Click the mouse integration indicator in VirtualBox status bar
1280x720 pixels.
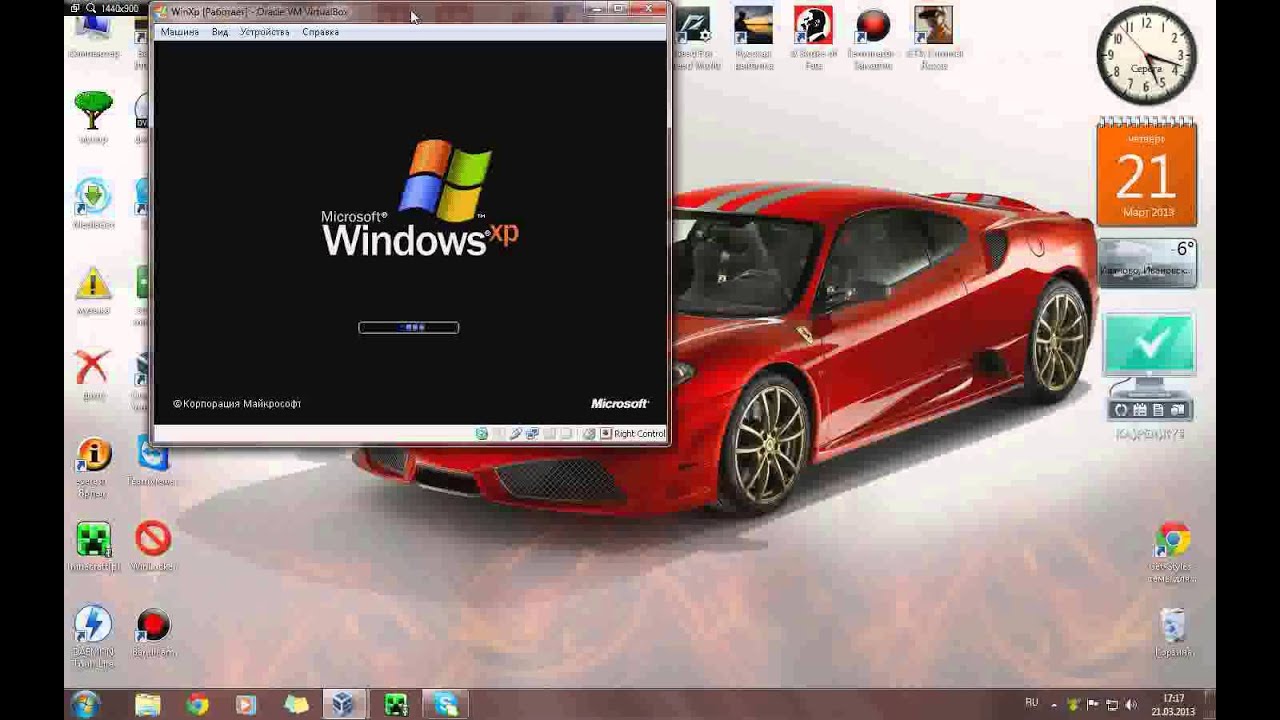(x=589, y=433)
